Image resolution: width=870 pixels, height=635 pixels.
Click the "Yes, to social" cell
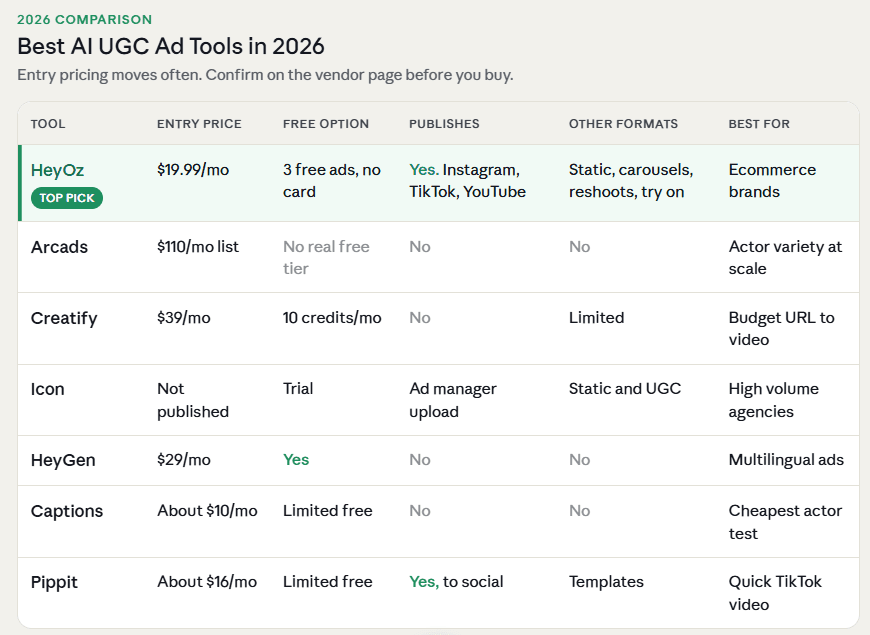pyautogui.click(x=456, y=582)
